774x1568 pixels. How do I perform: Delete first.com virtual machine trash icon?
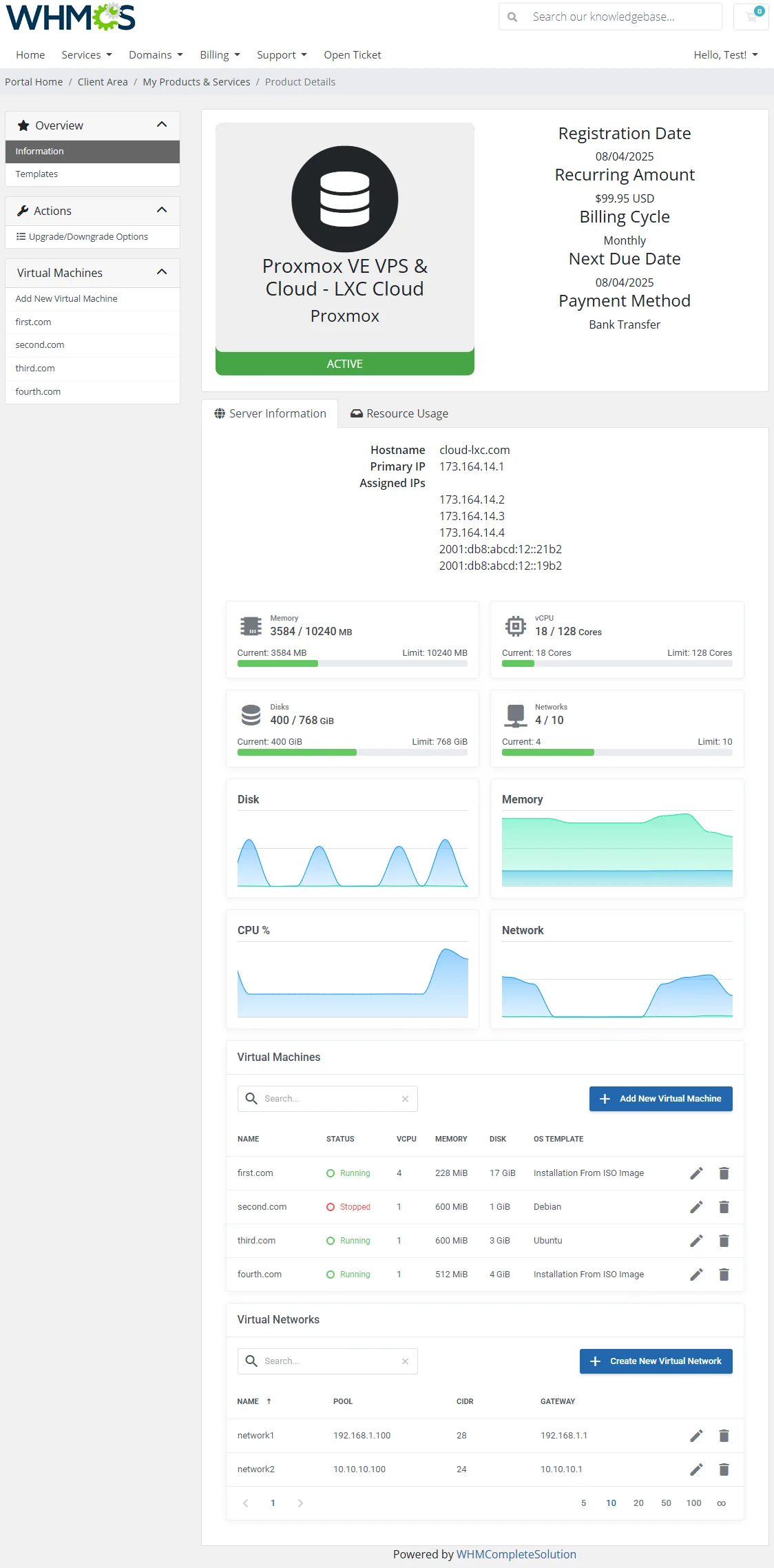pyautogui.click(x=724, y=1173)
